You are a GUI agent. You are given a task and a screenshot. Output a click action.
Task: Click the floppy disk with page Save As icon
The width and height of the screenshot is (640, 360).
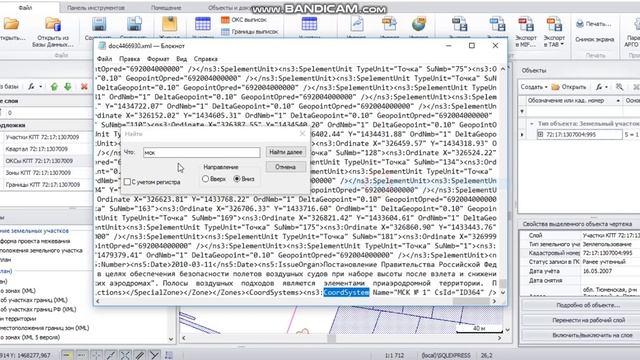134,24
